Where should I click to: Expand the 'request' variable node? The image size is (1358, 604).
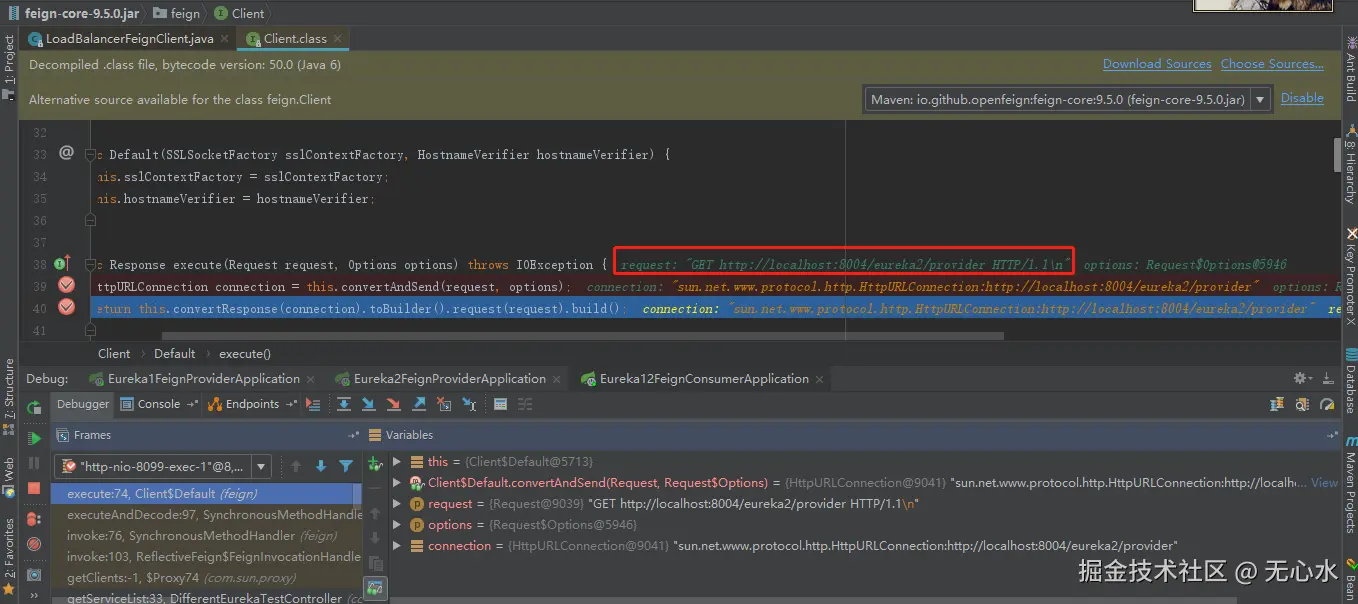pyautogui.click(x=397, y=504)
